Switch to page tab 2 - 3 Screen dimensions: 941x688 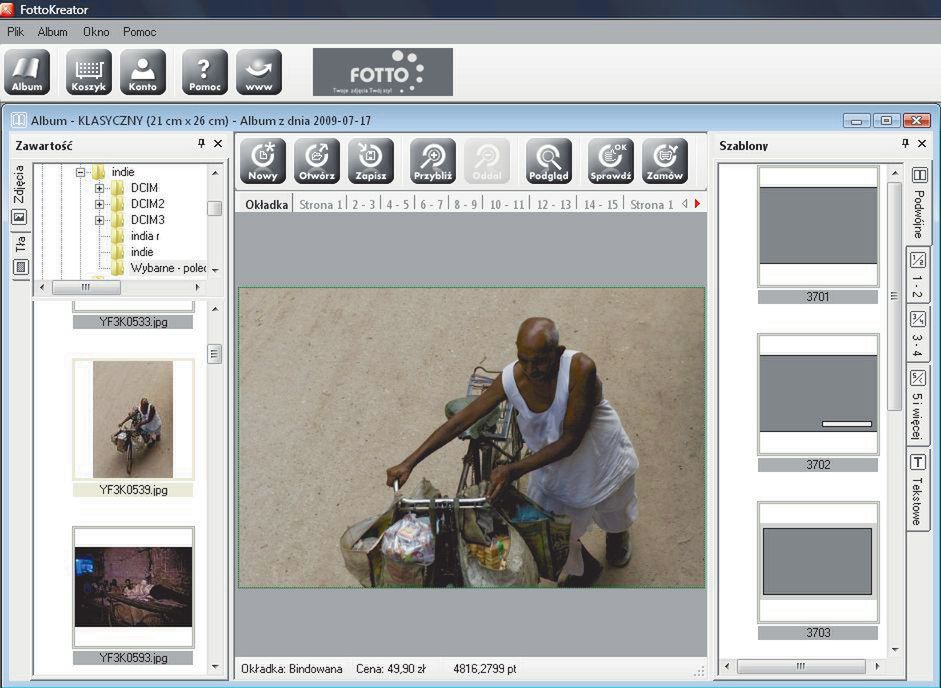(x=362, y=204)
